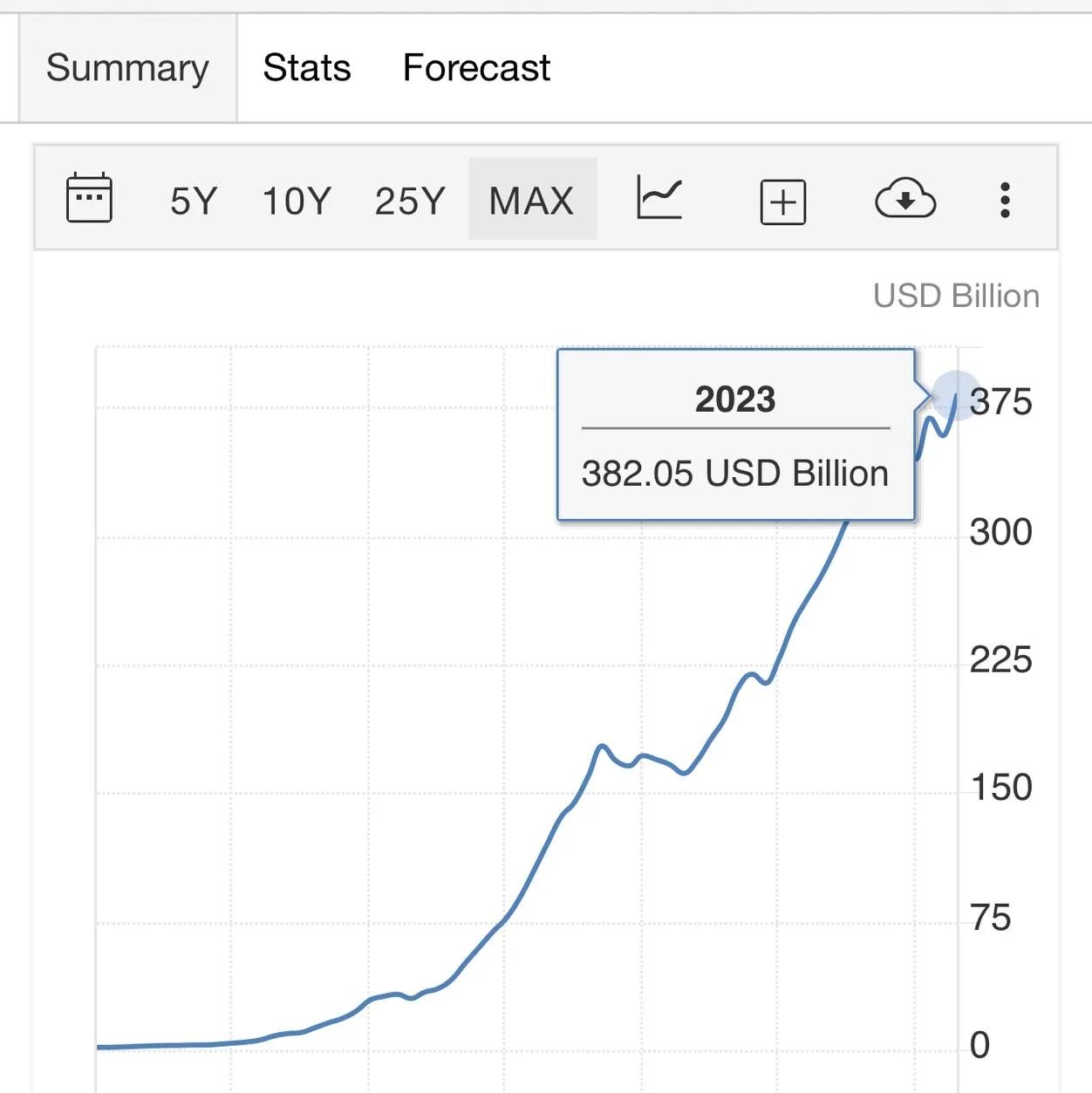Image resolution: width=1092 pixels, height=1093 pixels.
Task: Select the 5Y time range
Action: [194, 201]
